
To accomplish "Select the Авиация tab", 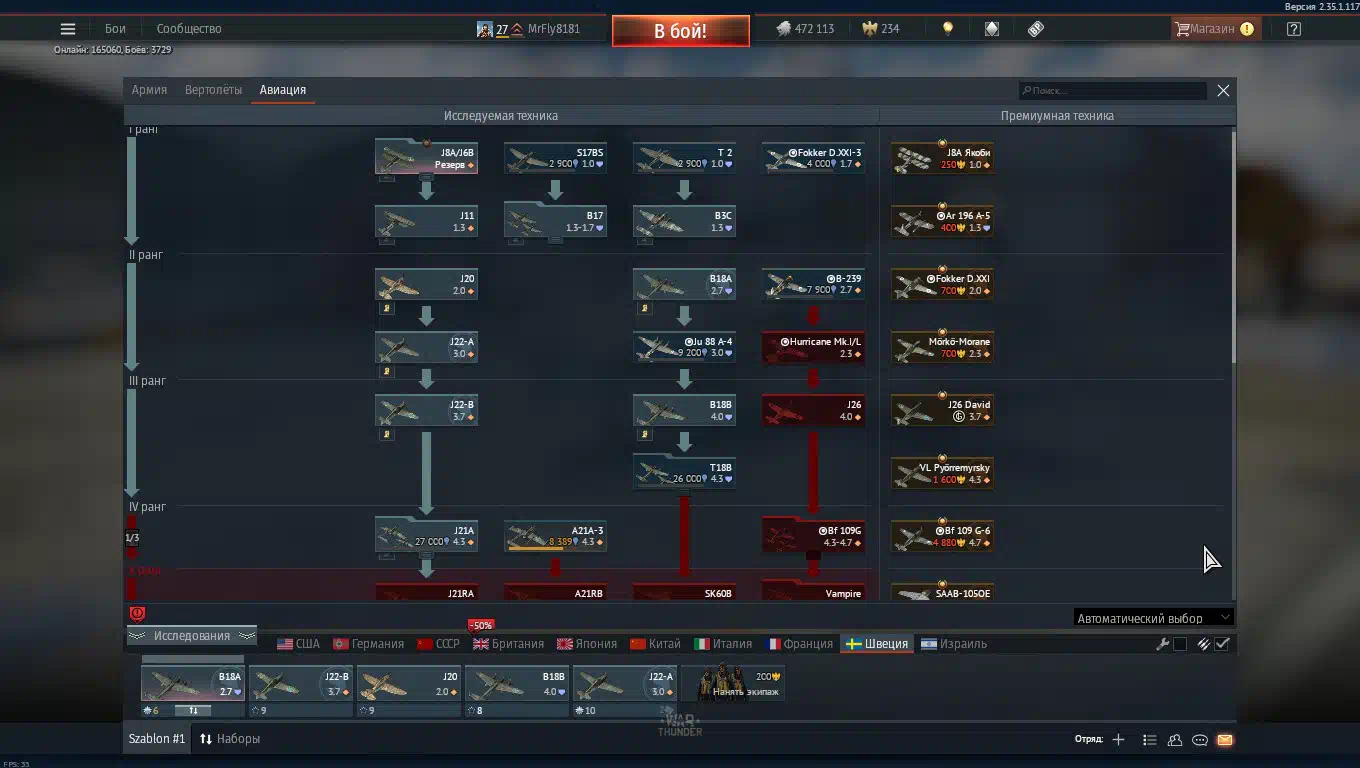I will click(x=283, y=90).
